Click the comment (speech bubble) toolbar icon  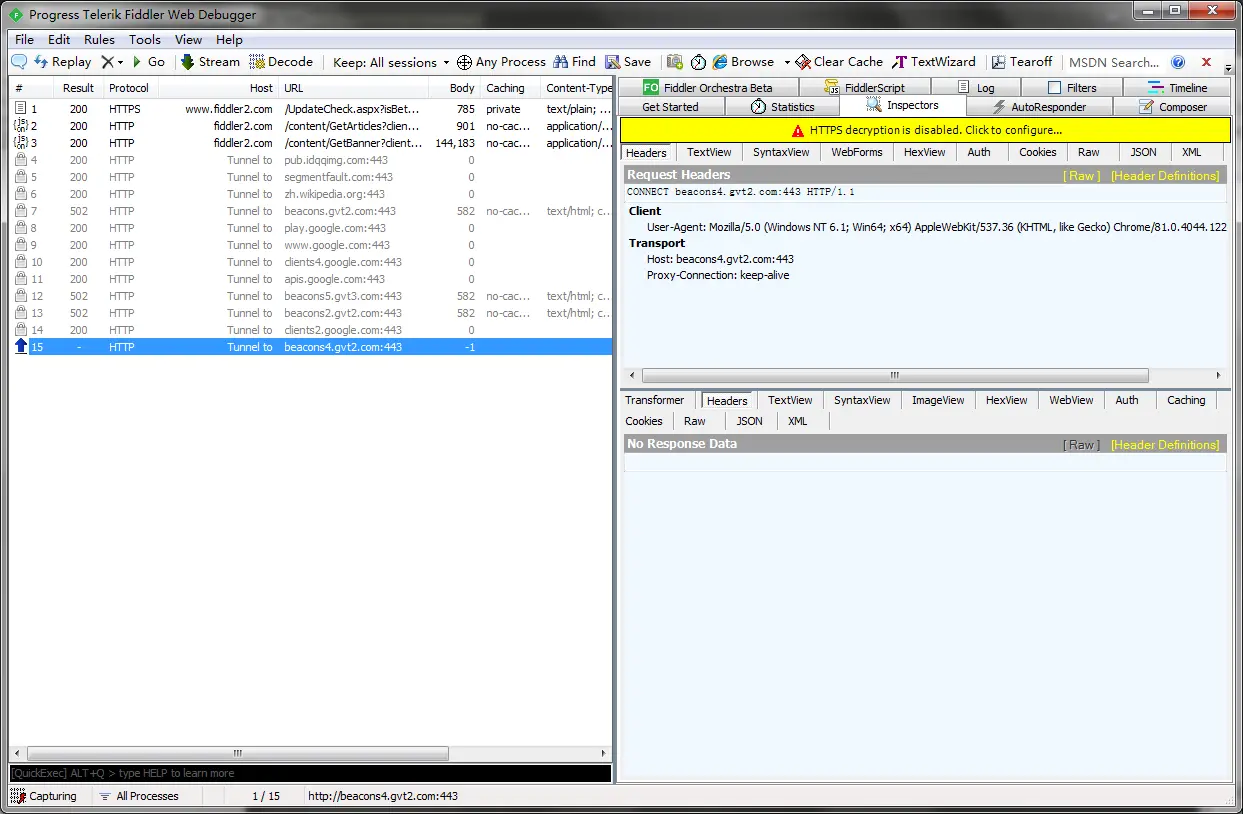[x=19, y=62]
